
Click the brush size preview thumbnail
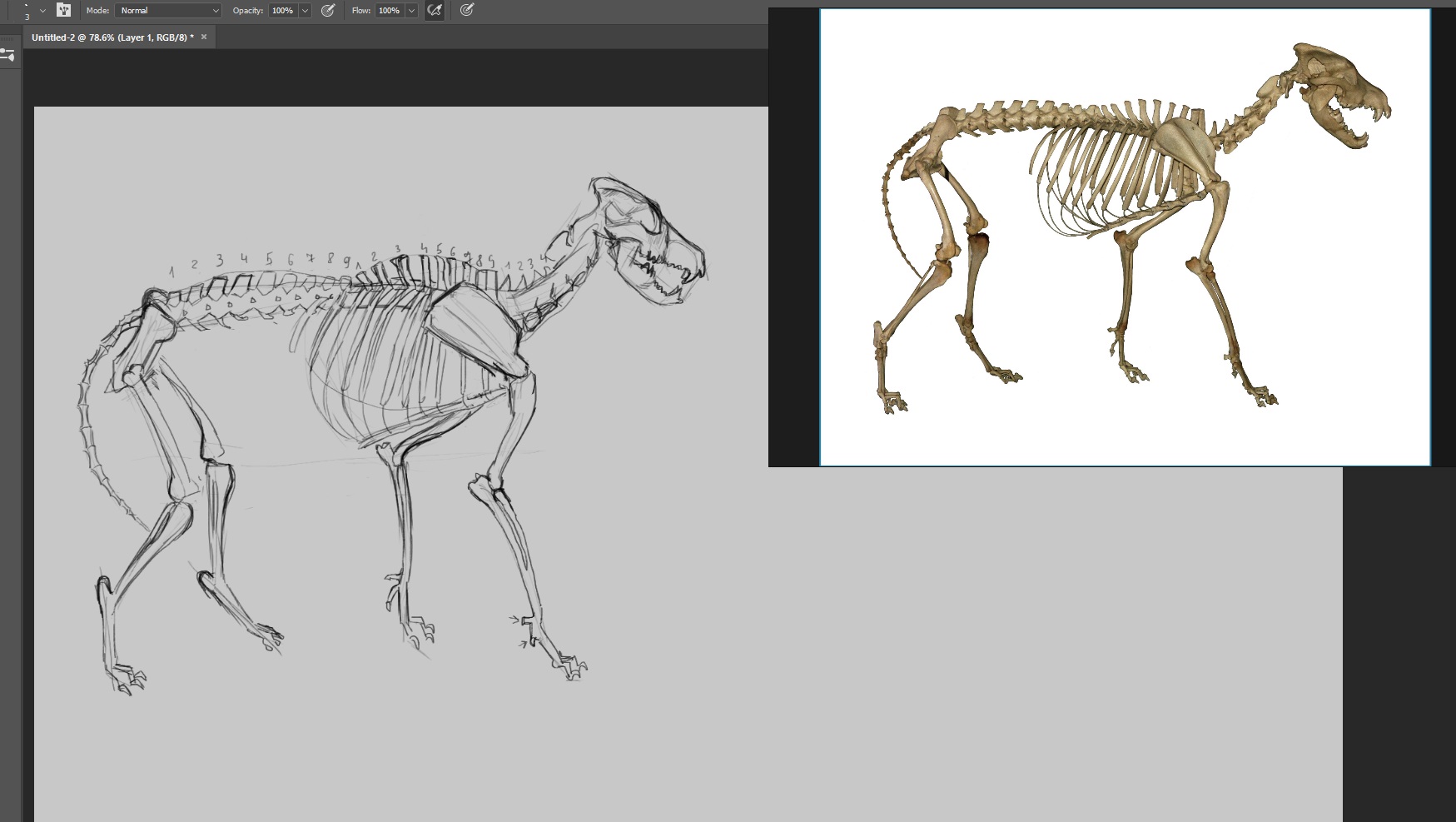[x=27, y=11]
